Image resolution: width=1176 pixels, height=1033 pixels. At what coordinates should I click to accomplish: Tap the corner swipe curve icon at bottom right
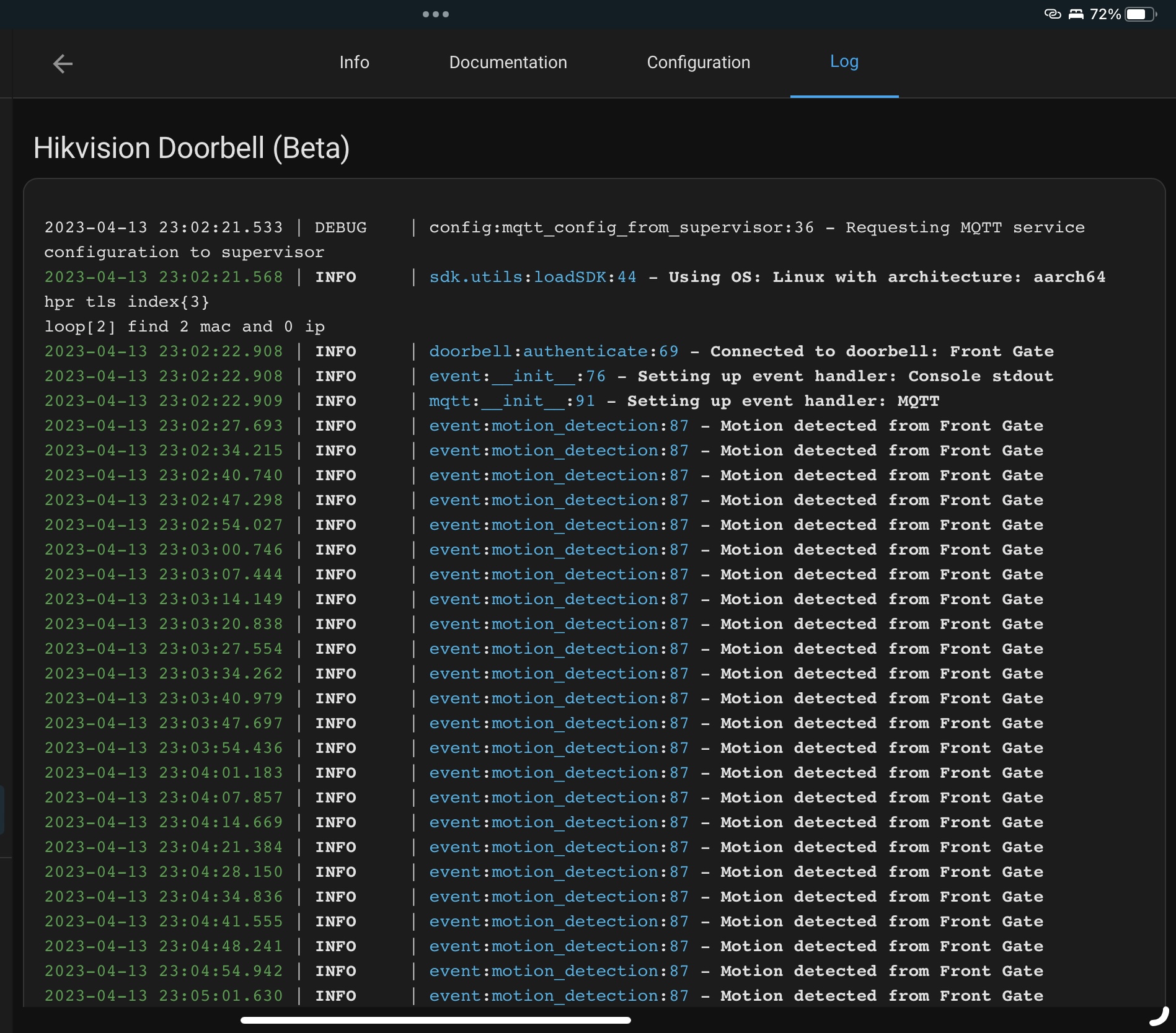tap(1159, 1017)
